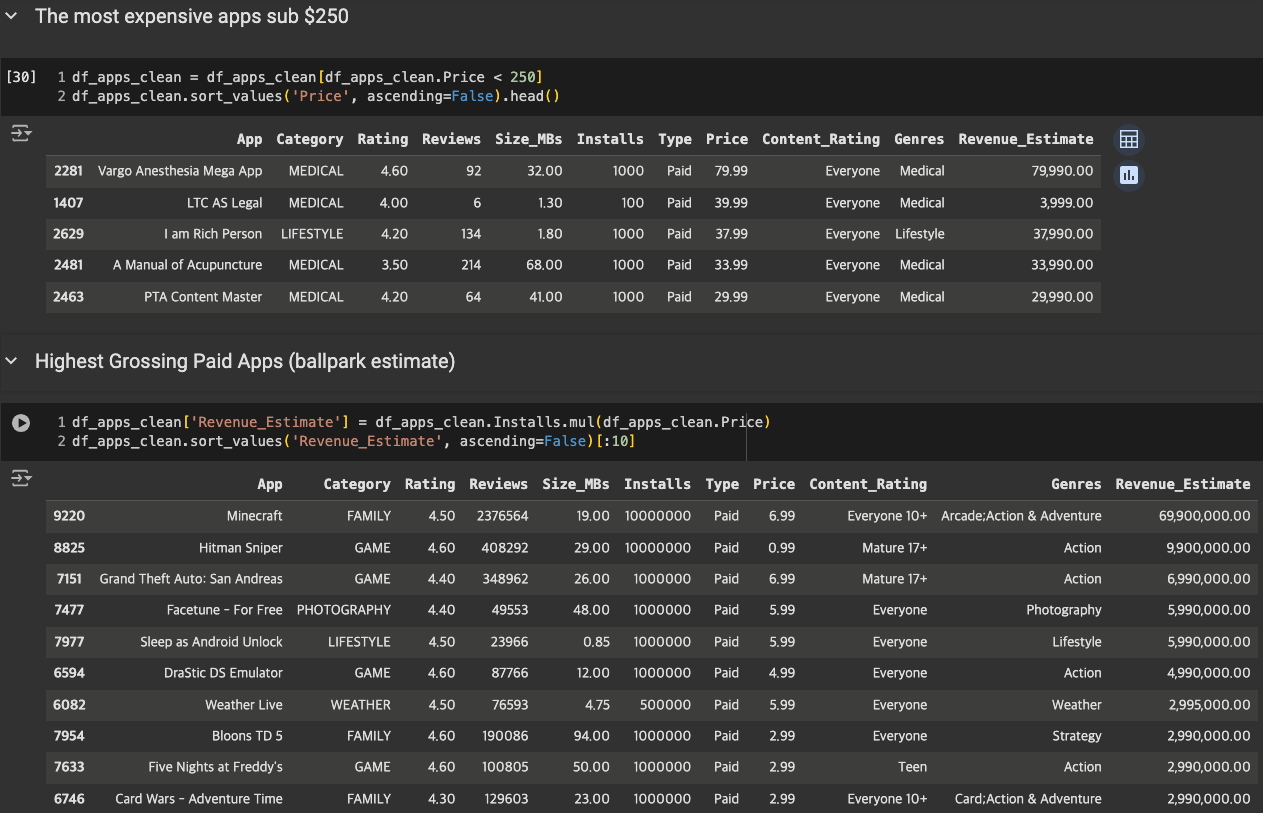Viewport: 1263px width, 813px height.
Task: Collapse 'Highest Grossing Paid Apps' section
Action: [12, 361]
